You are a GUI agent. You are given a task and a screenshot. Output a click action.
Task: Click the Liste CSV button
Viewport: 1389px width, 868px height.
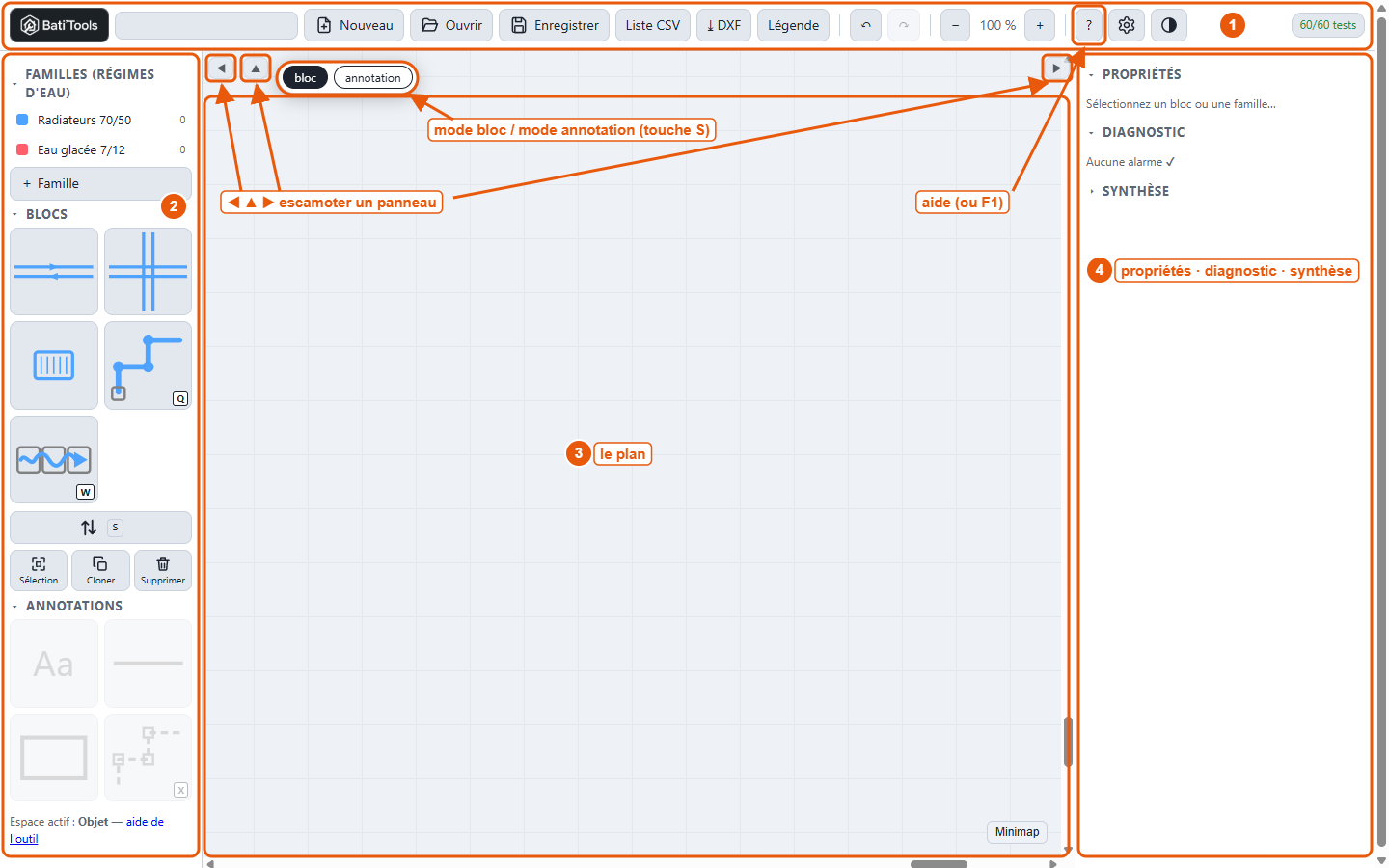[653, 25]
